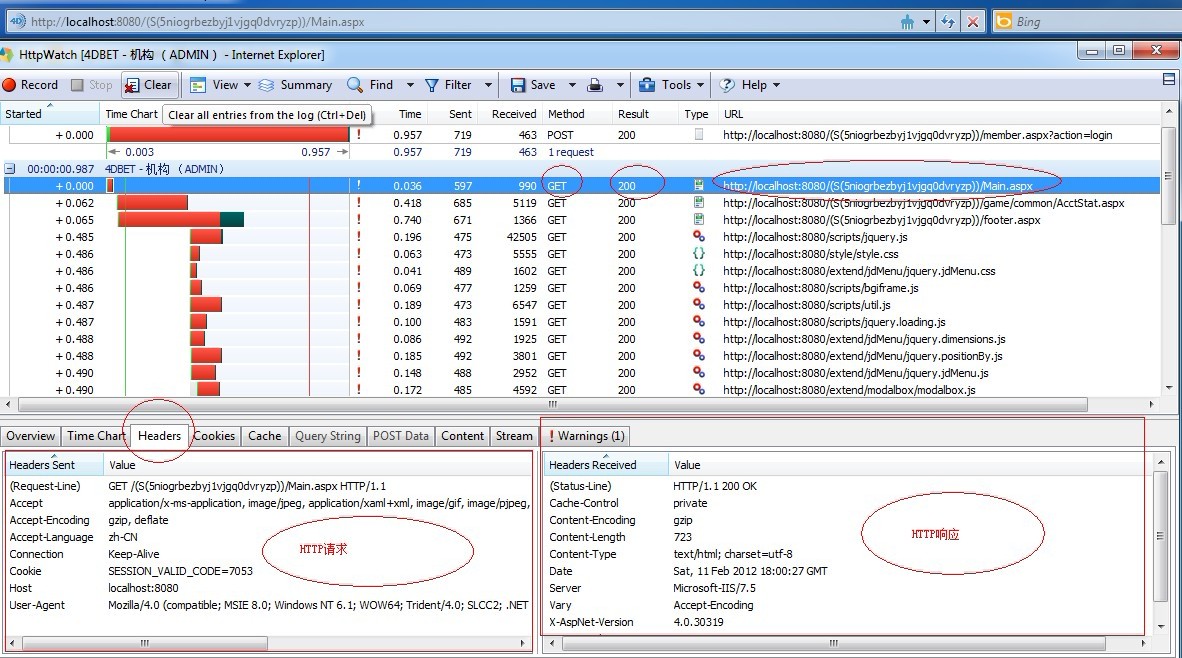Switch to the Content tab
The width and height of the screenshot is (1182, 658).
click(x=462, y=436)
